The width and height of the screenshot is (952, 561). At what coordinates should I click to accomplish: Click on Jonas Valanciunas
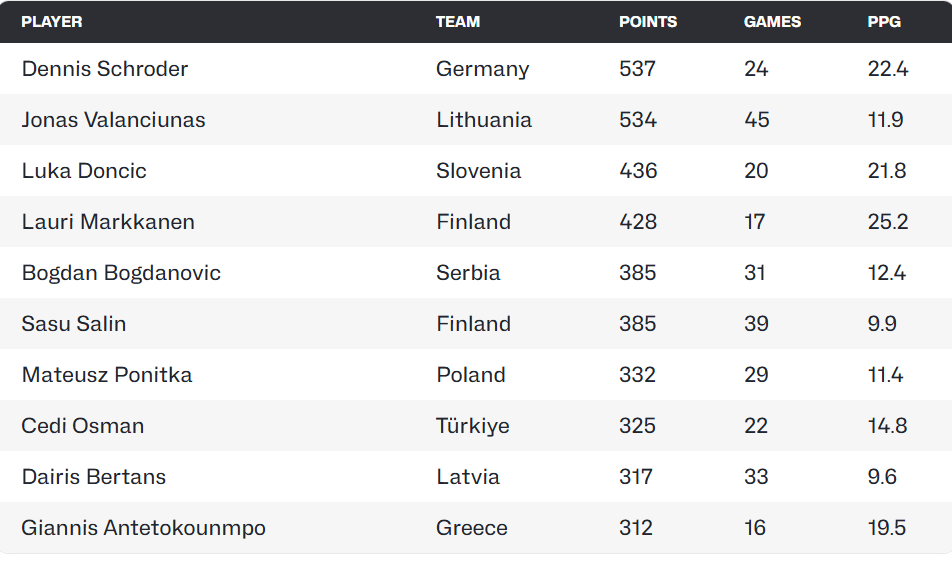[x=114, y=120]
